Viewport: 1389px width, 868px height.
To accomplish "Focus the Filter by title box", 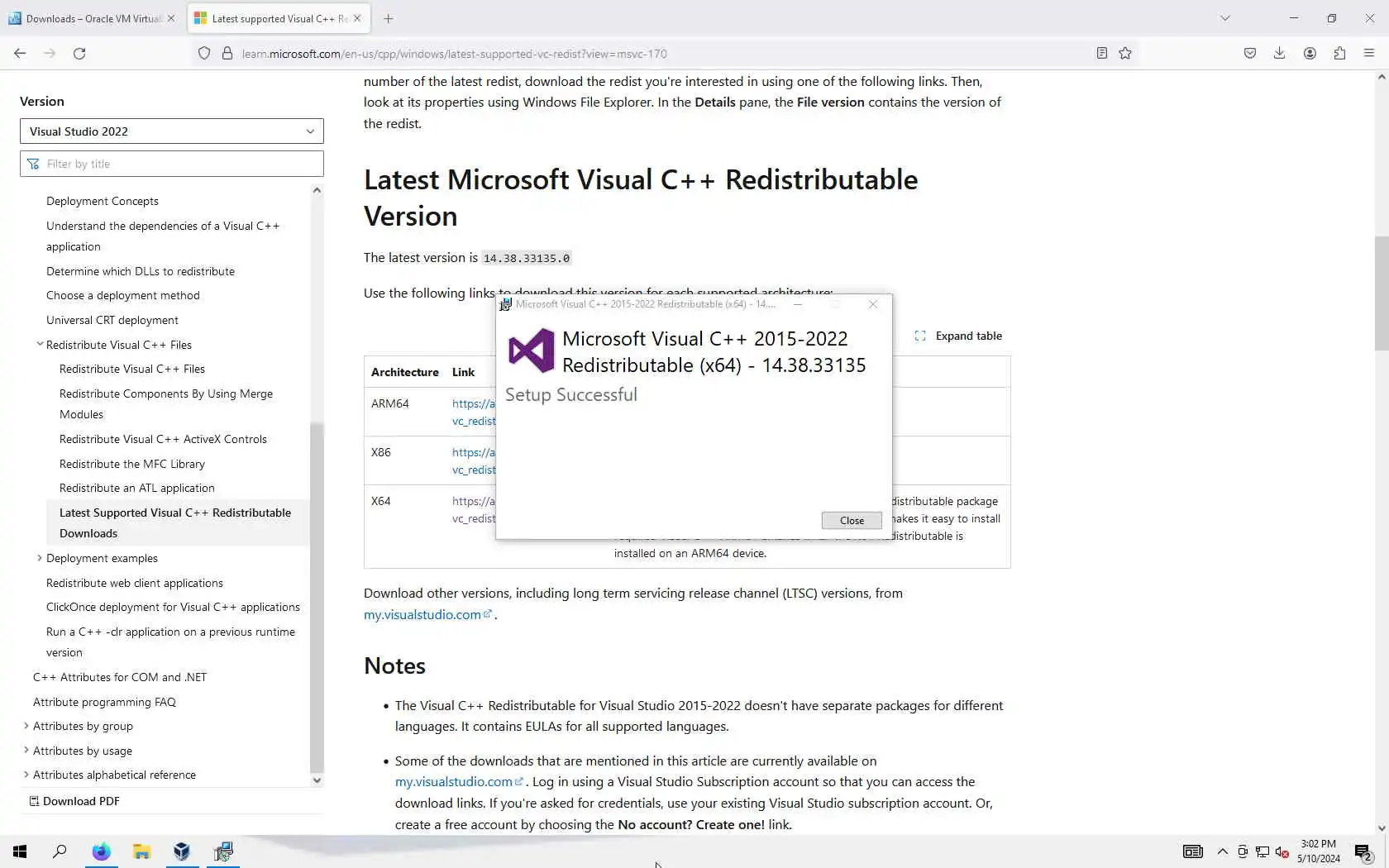I will 172,164.
